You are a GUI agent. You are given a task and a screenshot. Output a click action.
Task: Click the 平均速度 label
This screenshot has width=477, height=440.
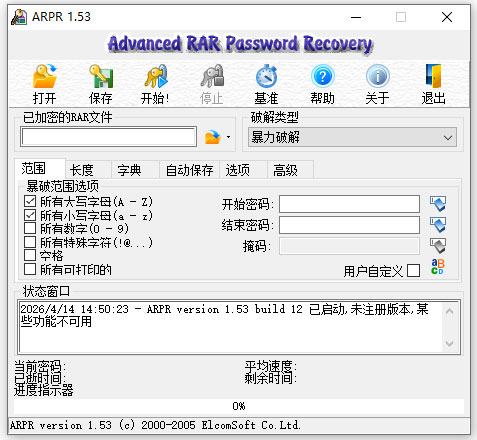pos(271,366)
